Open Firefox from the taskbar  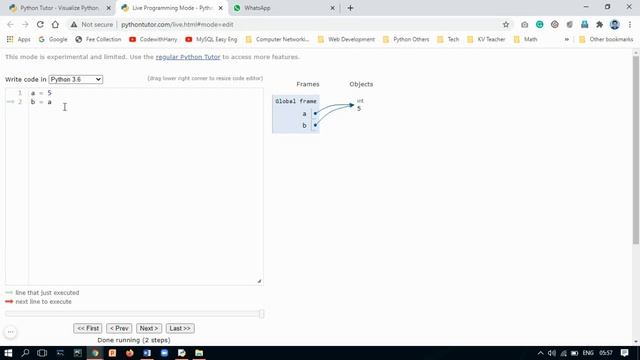point(130,353)
